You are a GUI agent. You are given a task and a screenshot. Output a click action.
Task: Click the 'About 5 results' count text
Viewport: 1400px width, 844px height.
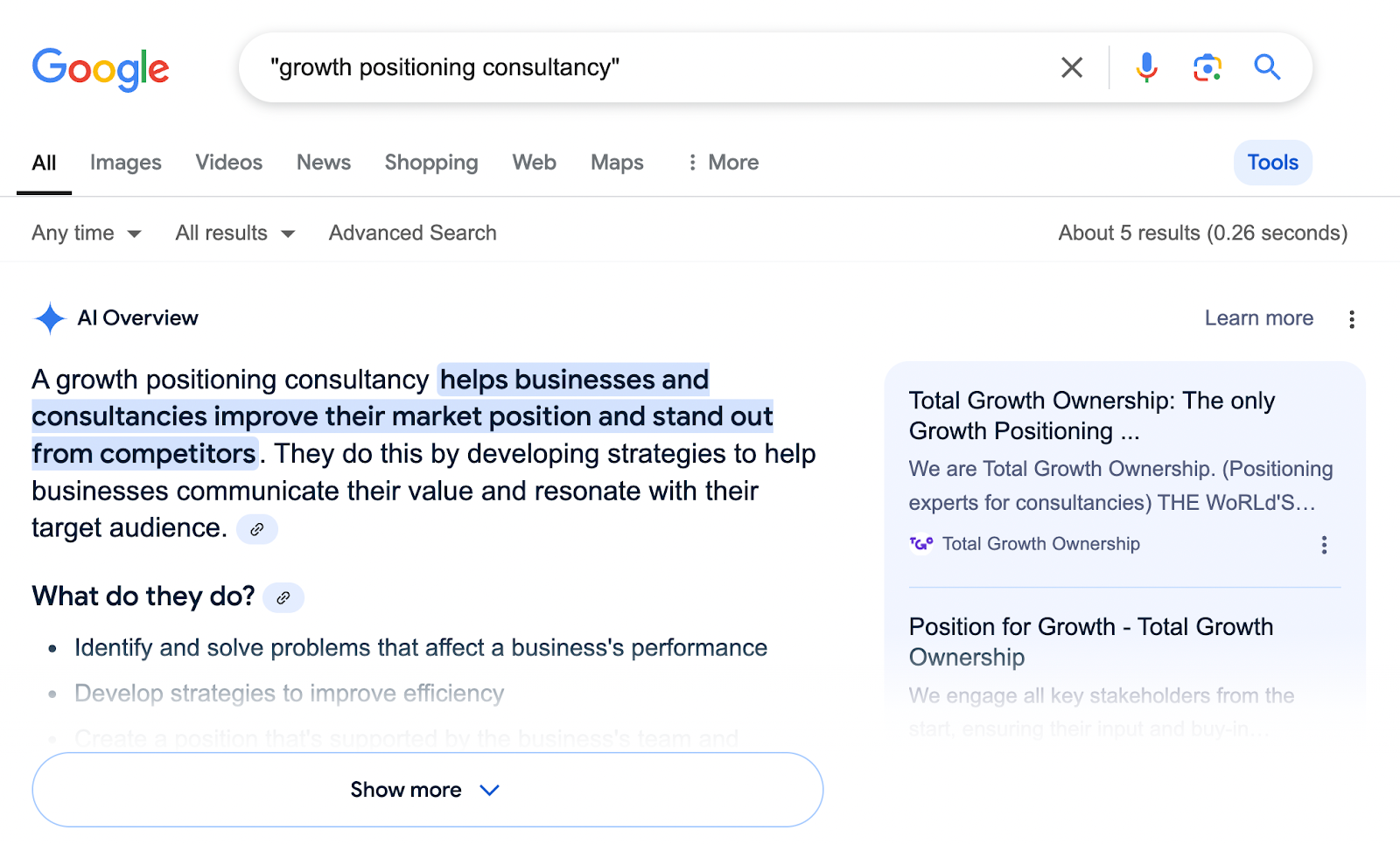pos(1203,234)
